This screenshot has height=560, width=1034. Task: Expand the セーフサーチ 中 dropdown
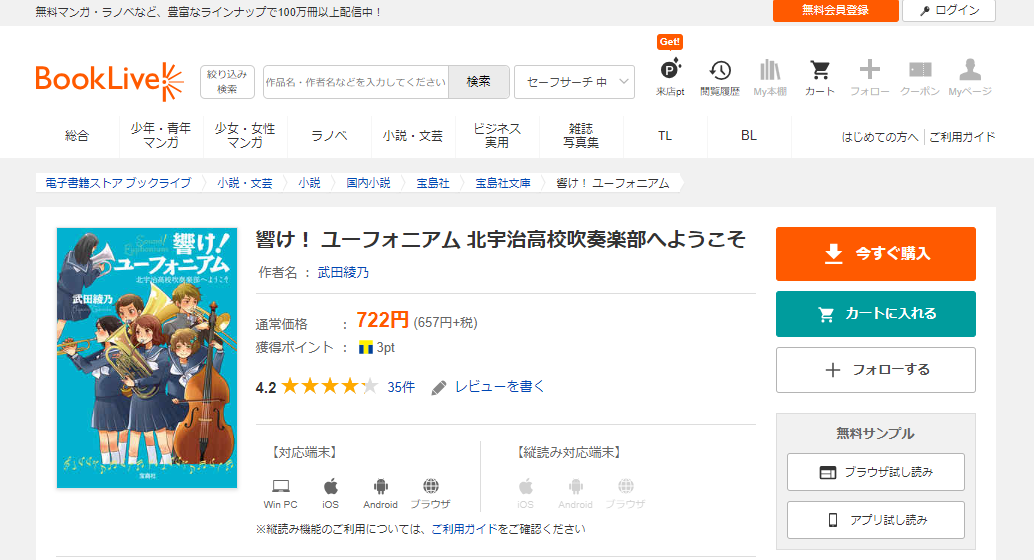[x=574, y=82]
